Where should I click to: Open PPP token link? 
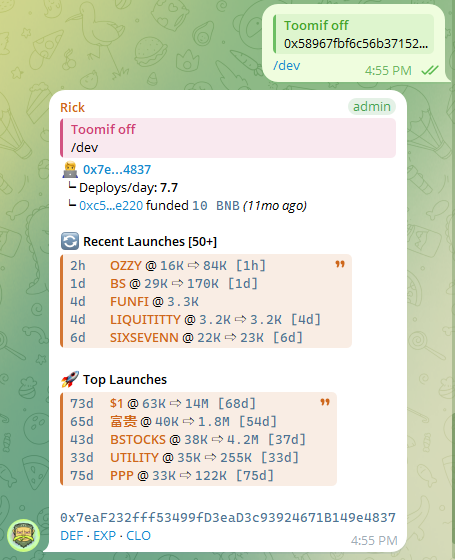tap(122, 476)
